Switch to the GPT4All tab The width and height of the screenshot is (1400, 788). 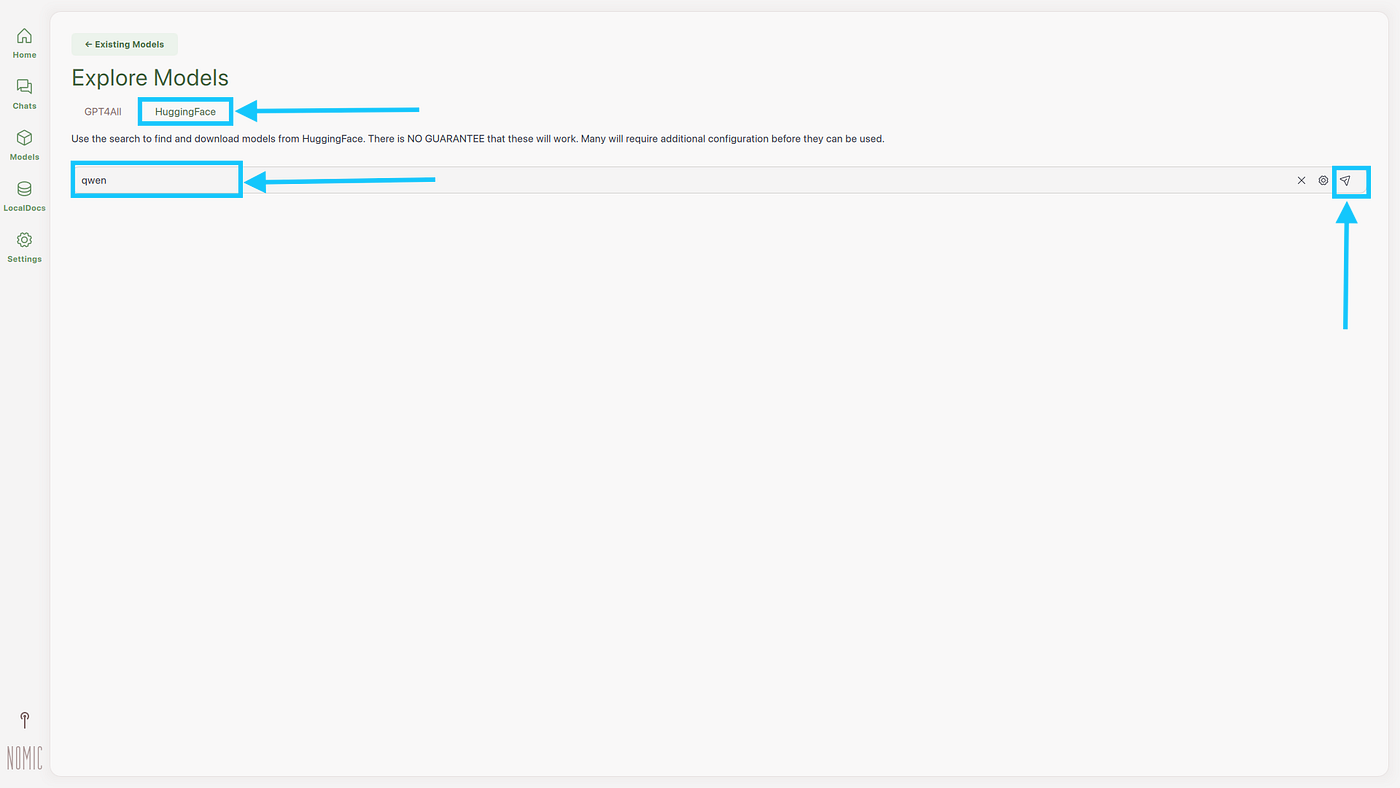pyautogui.click(x=103, y=112)
